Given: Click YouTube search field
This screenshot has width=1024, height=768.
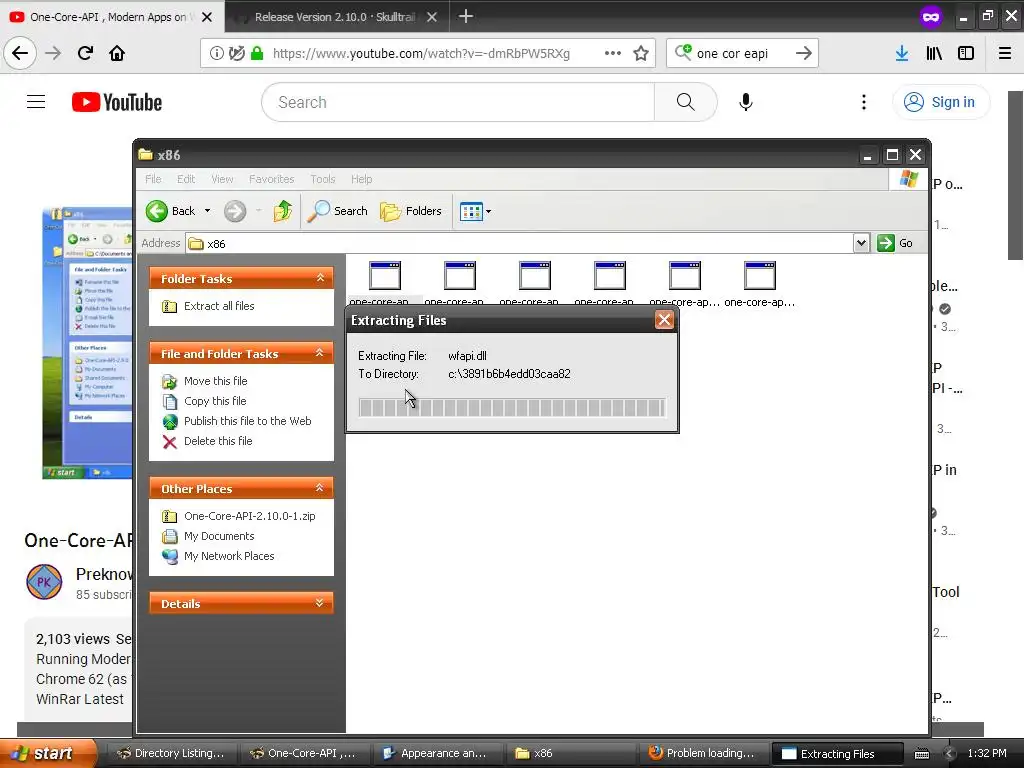Looking at the screenshot, I should [x=457, y=102].
